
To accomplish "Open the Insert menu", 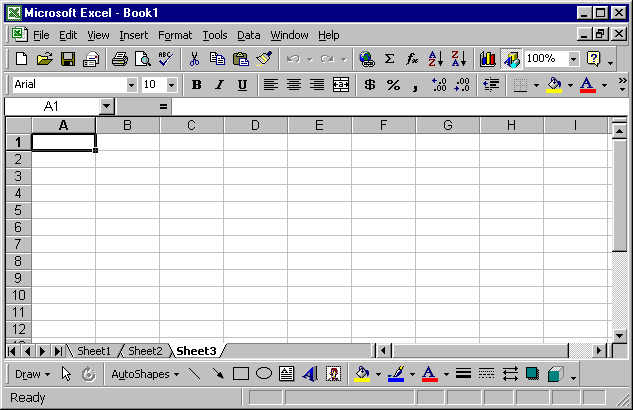I will tap(134, 36).
